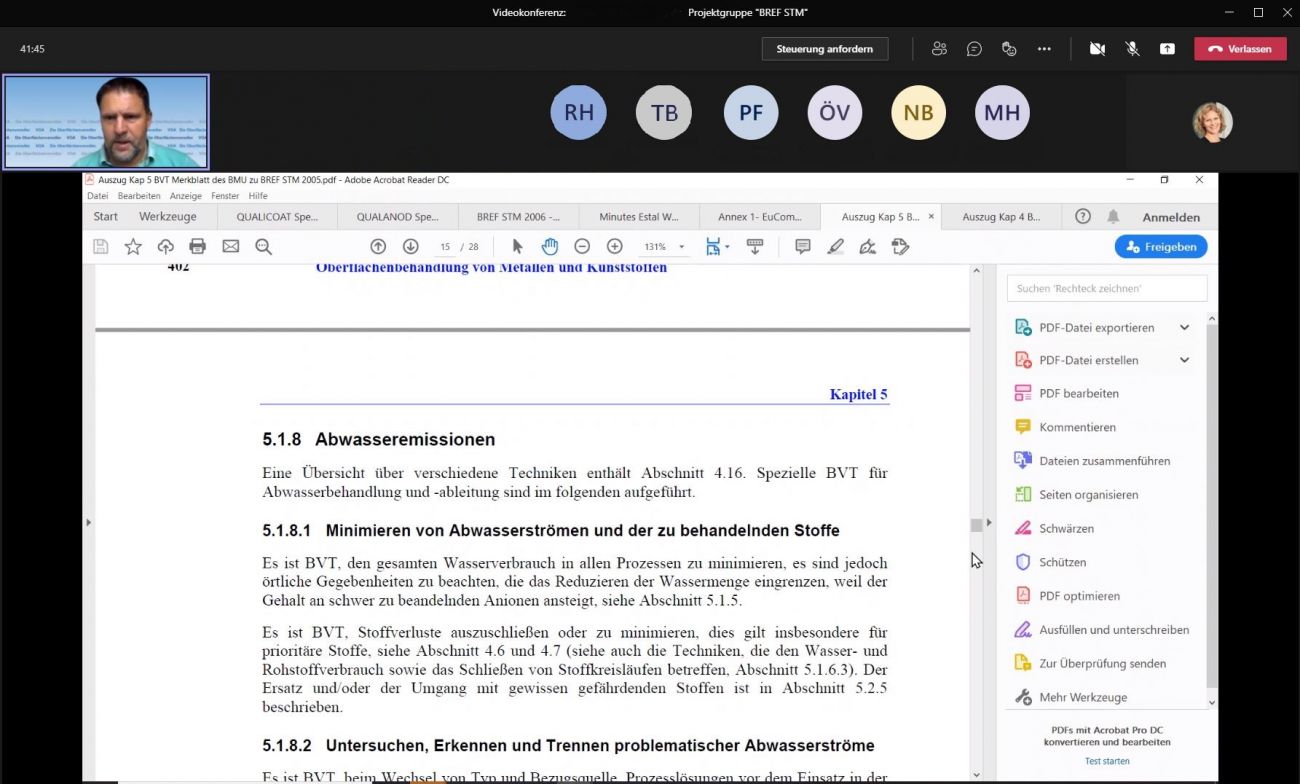The width and height of the screenshot is (1300, 784).
Task: Activate the Hand pan tool
Action: tap(550, 246)
